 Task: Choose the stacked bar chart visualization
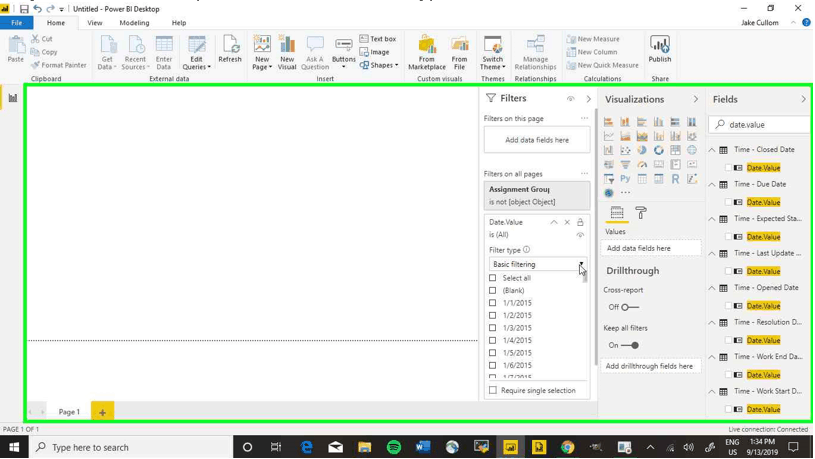click(609, 122)
